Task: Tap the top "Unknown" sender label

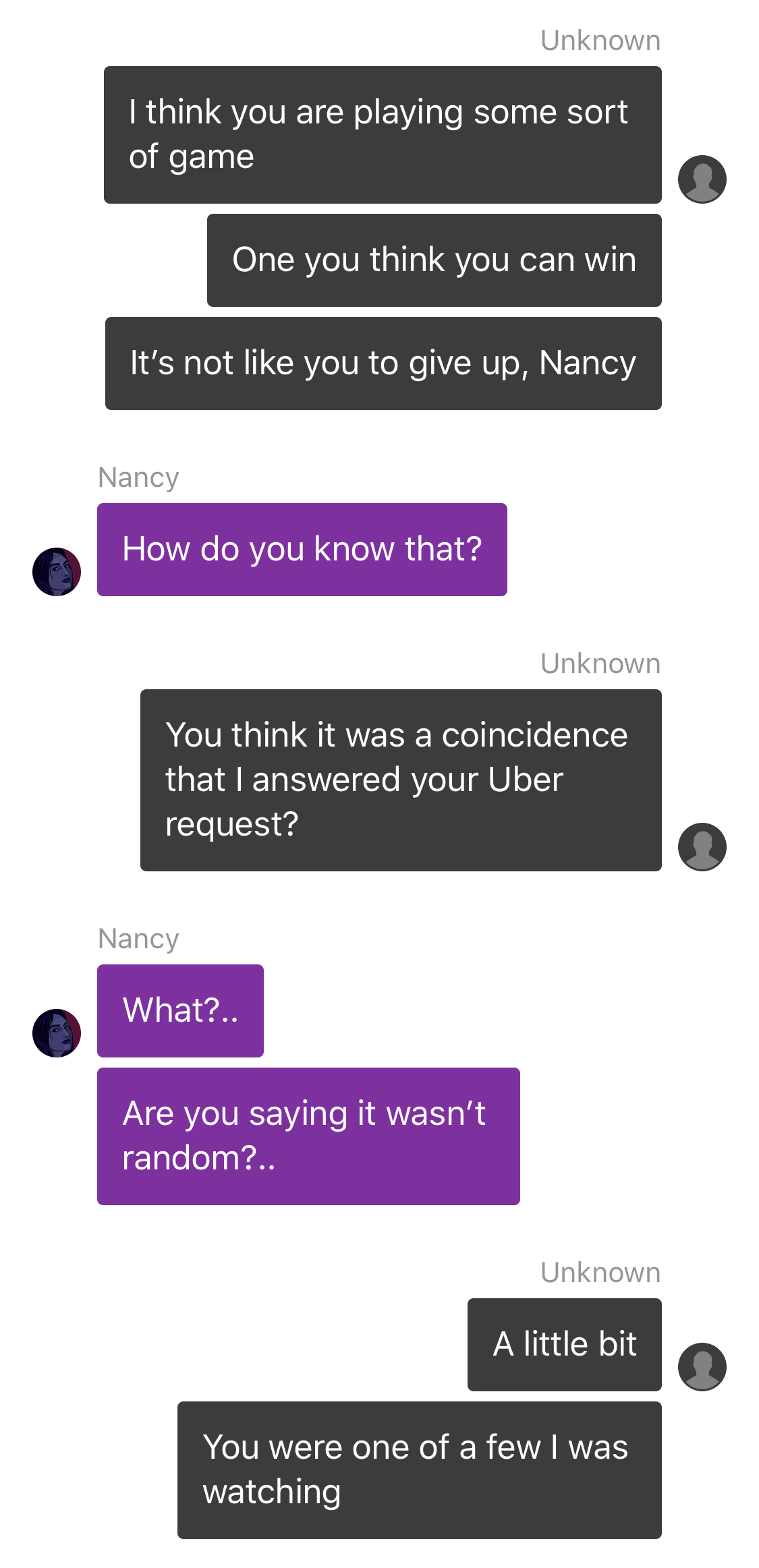Action: 600,40
